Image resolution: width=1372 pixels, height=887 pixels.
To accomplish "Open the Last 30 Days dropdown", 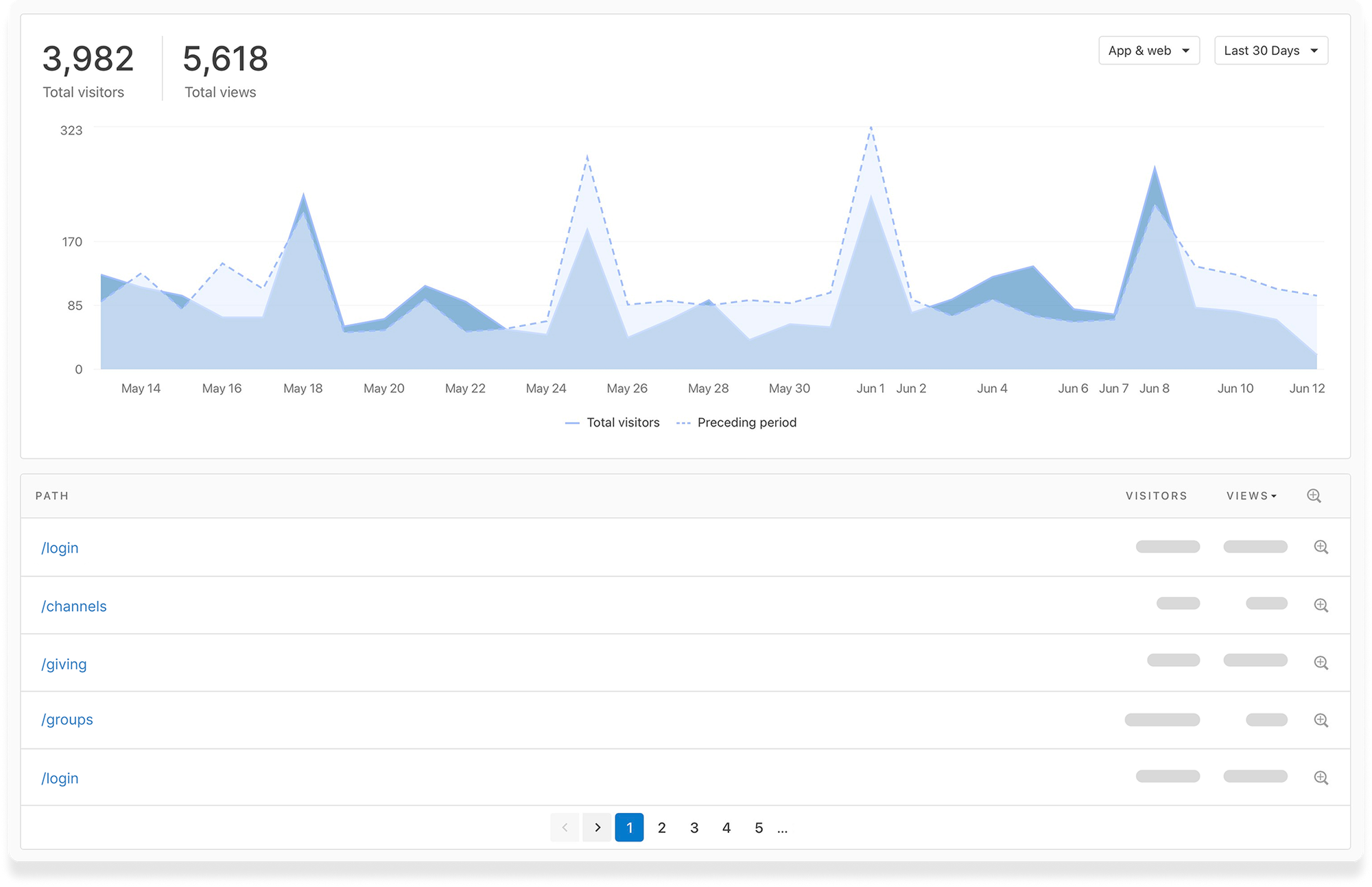I will (1270, 51).
